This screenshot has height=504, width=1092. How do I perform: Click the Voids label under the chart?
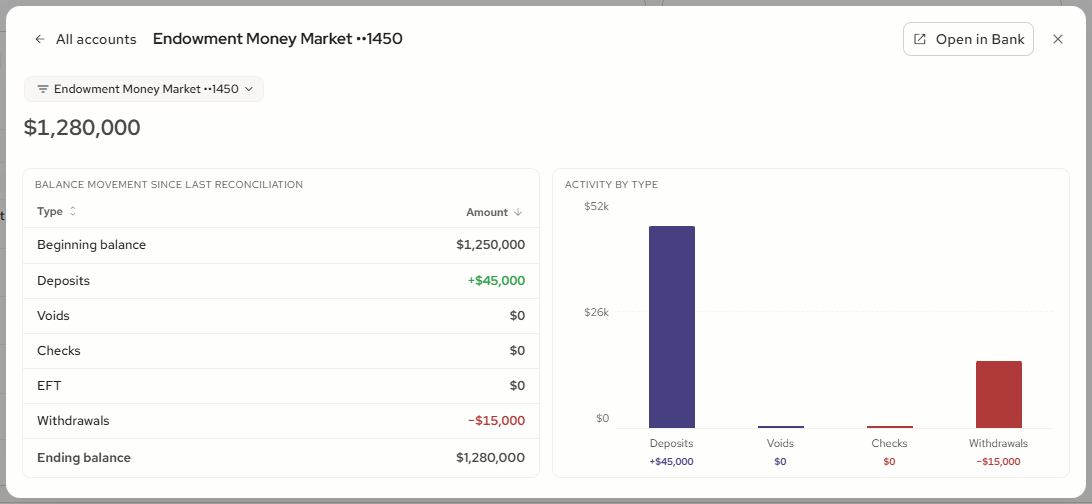780,443
